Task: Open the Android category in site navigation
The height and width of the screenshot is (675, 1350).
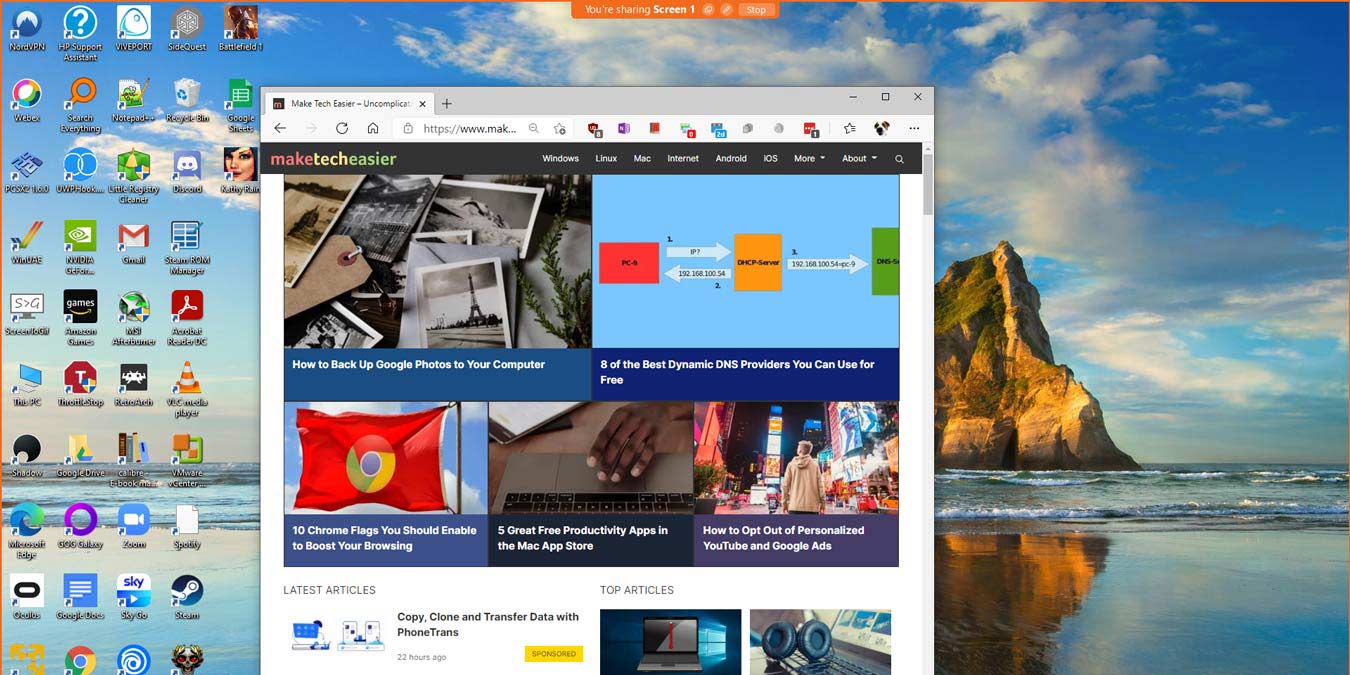Action: 731,158
